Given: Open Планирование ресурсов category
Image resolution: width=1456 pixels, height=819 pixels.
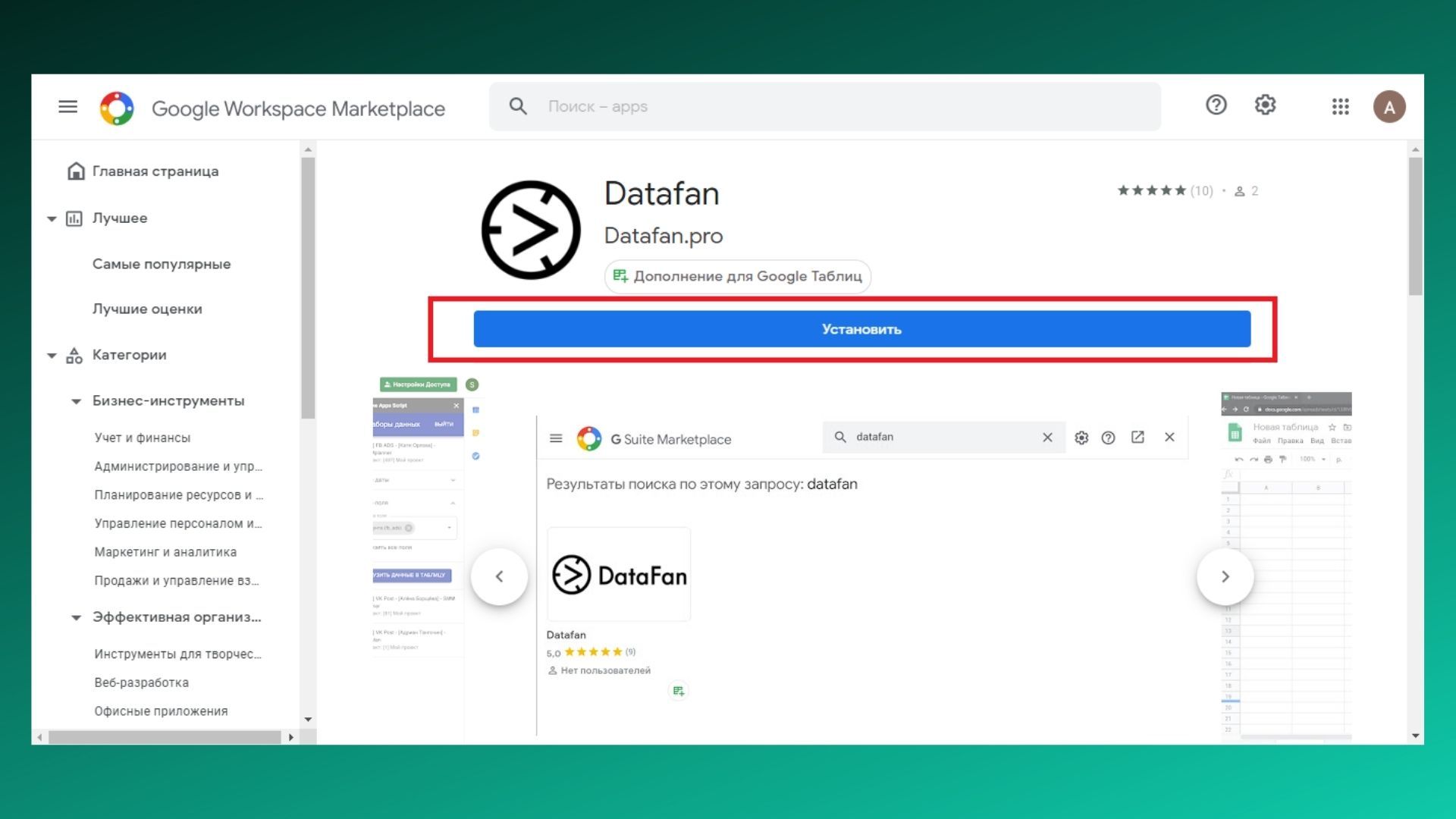Looking at the screenshot, I should (x=179, y=495).
